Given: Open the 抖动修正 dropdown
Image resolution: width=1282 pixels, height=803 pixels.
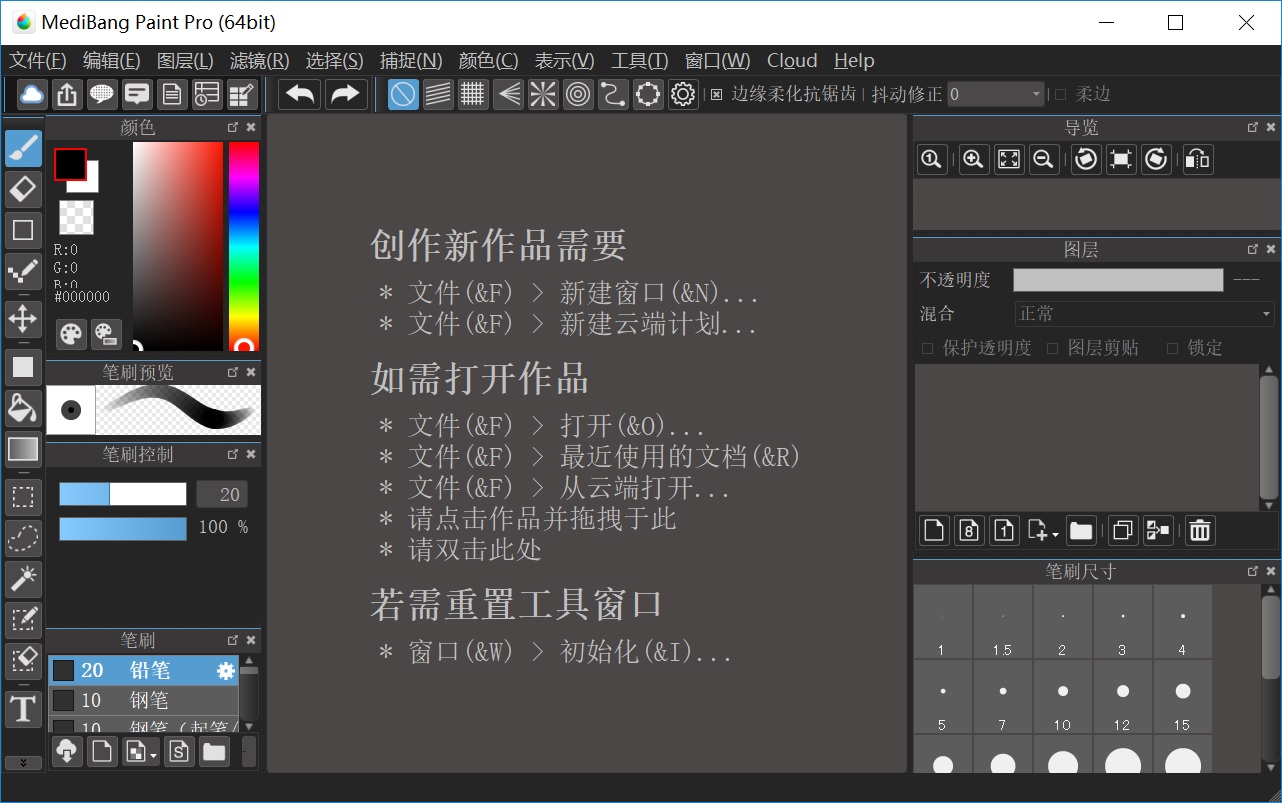Looking at the screenshot, I should 996,95.
